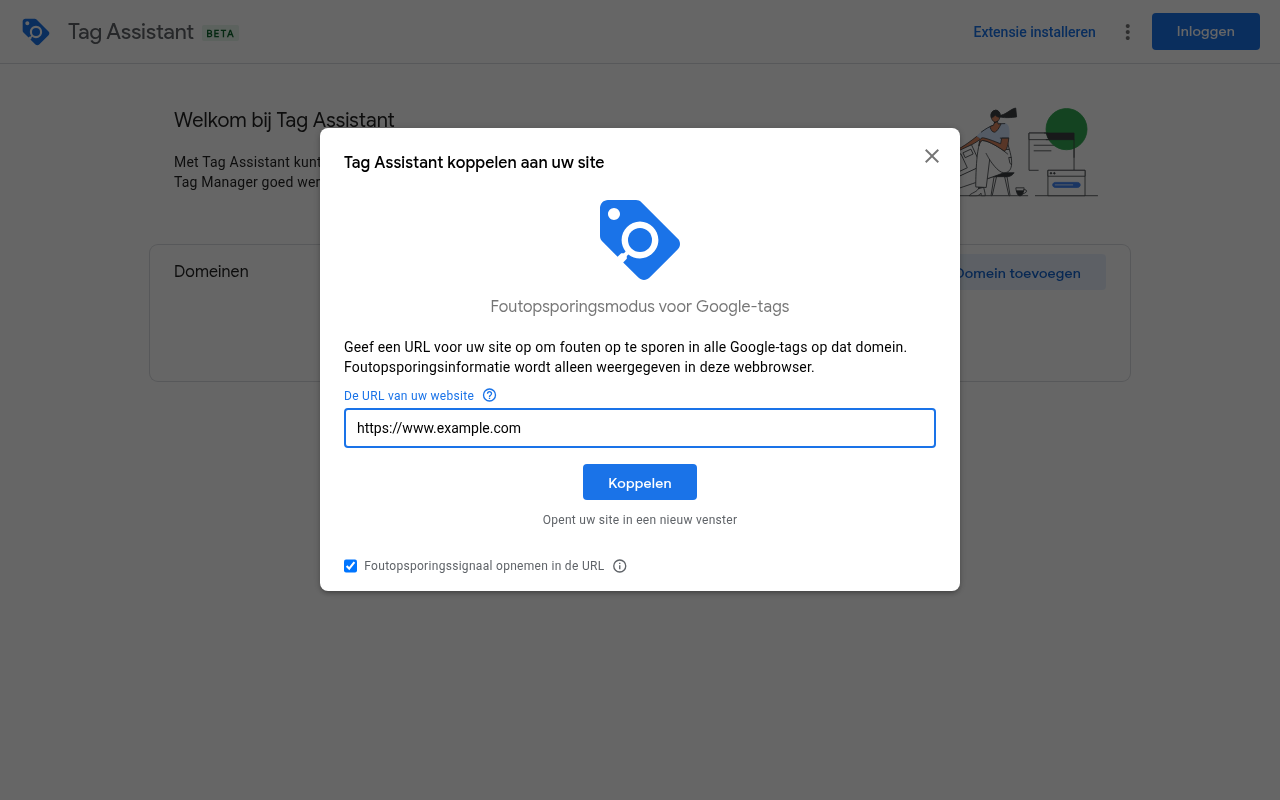The width and height of the screenshot is (1280, 800).
Task: Click Domein toevoegen button behind dialog
Action: (x=1032, y=273)
